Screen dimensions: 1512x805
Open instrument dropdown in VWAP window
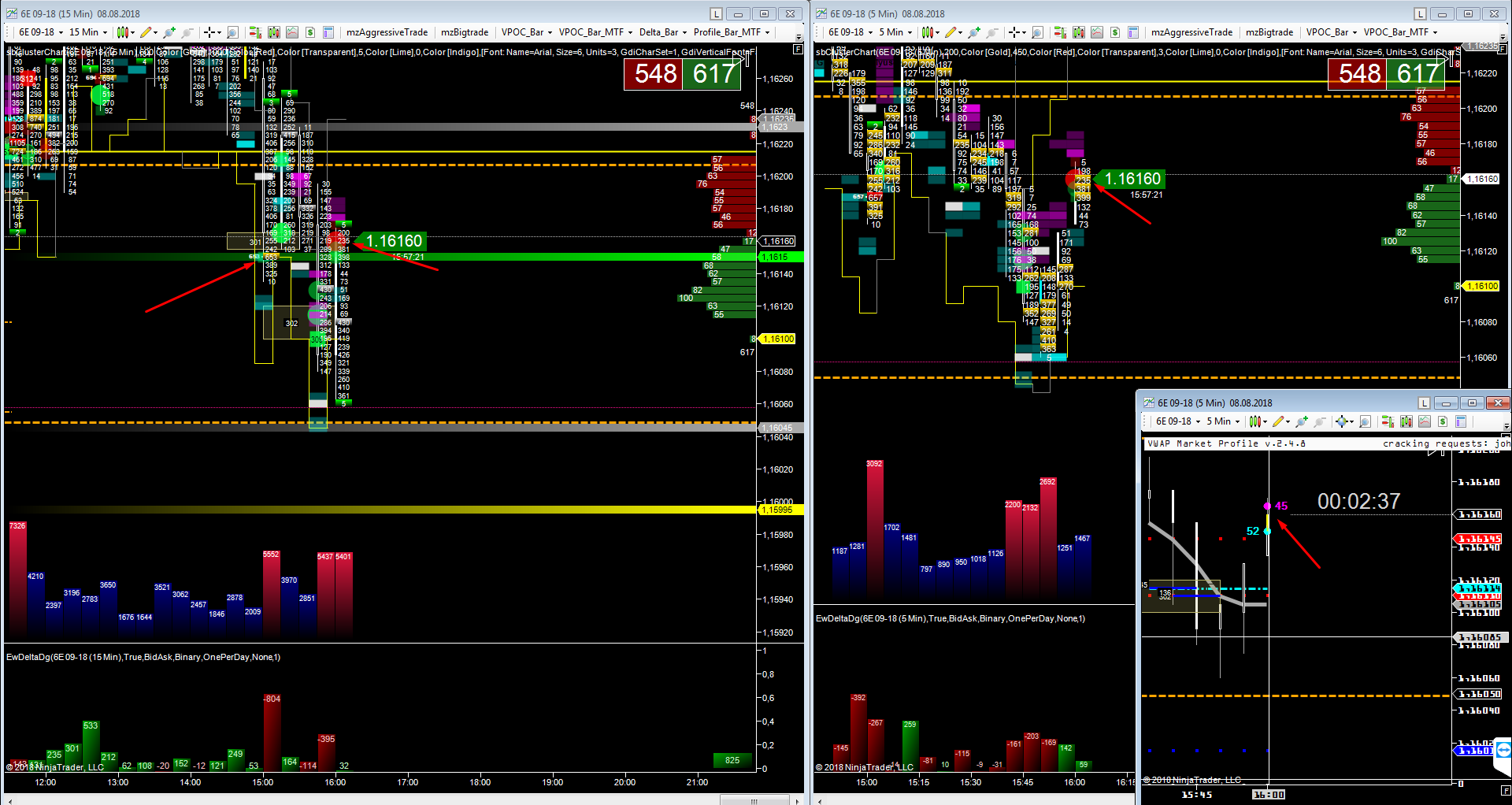point(1177,421)
